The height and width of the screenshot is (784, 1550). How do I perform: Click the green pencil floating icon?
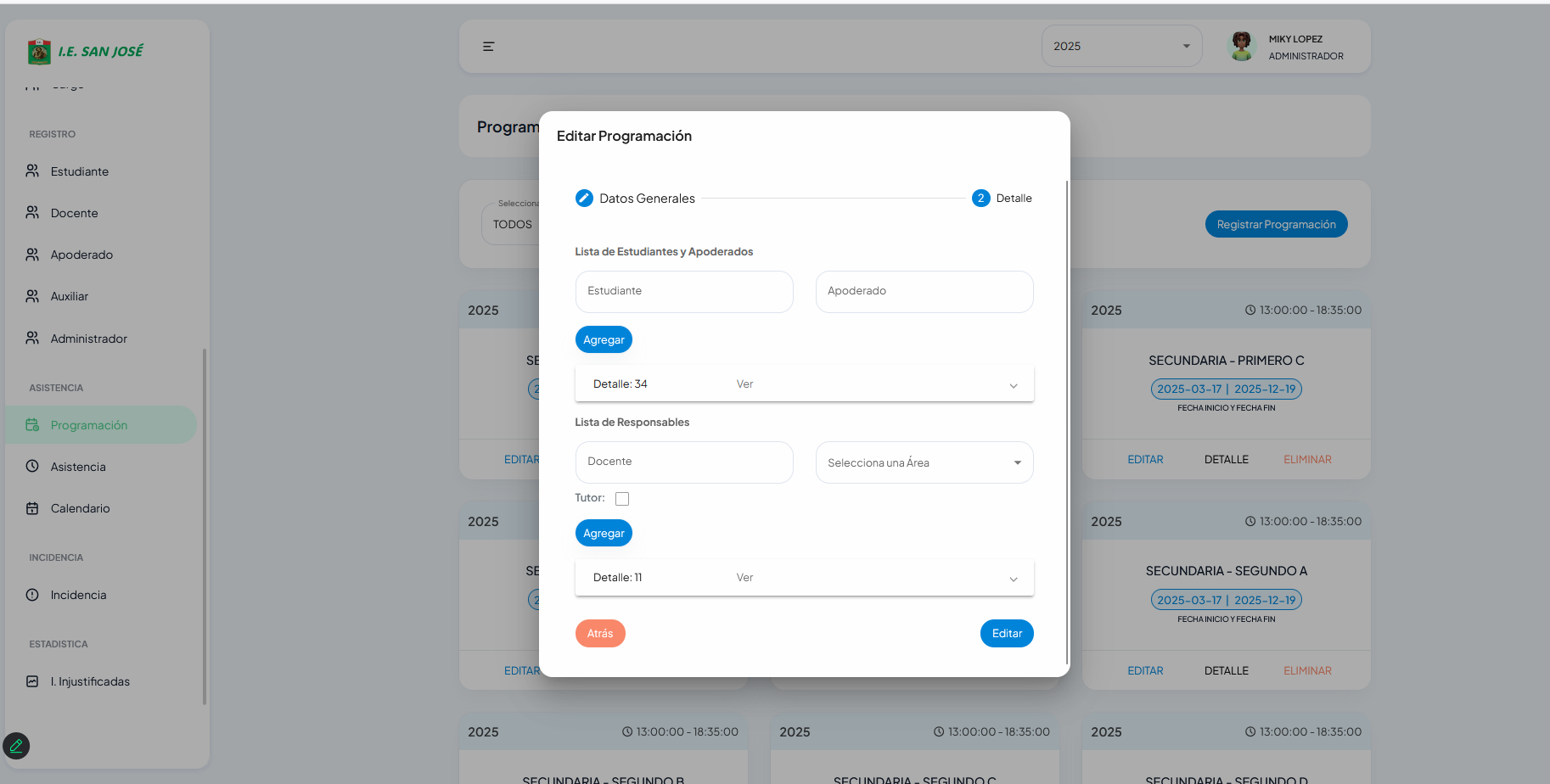[16, 746]
